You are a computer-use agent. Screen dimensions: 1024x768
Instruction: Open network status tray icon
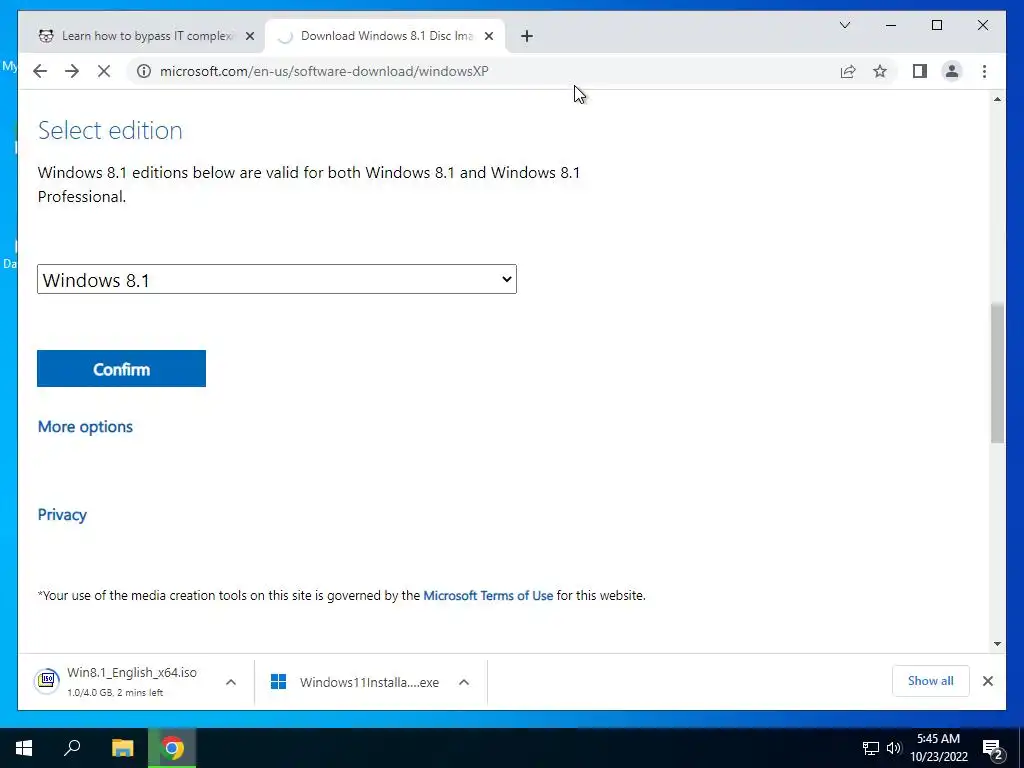click(871, 748)
